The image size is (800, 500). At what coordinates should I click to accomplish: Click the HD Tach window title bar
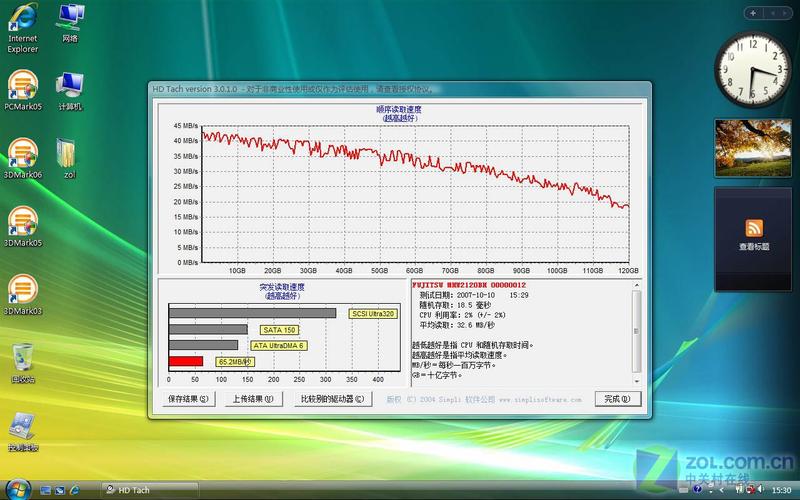tap(399, 89)
